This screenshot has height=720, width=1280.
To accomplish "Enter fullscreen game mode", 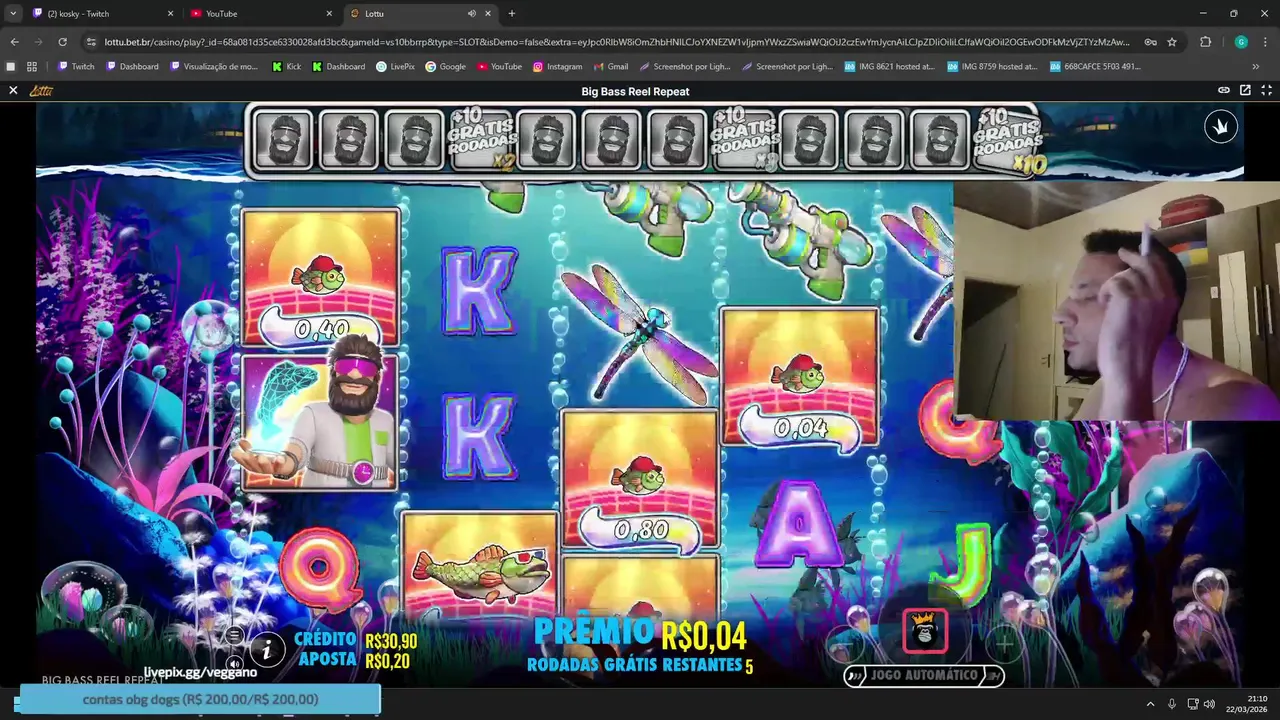I will [1266, 90].
